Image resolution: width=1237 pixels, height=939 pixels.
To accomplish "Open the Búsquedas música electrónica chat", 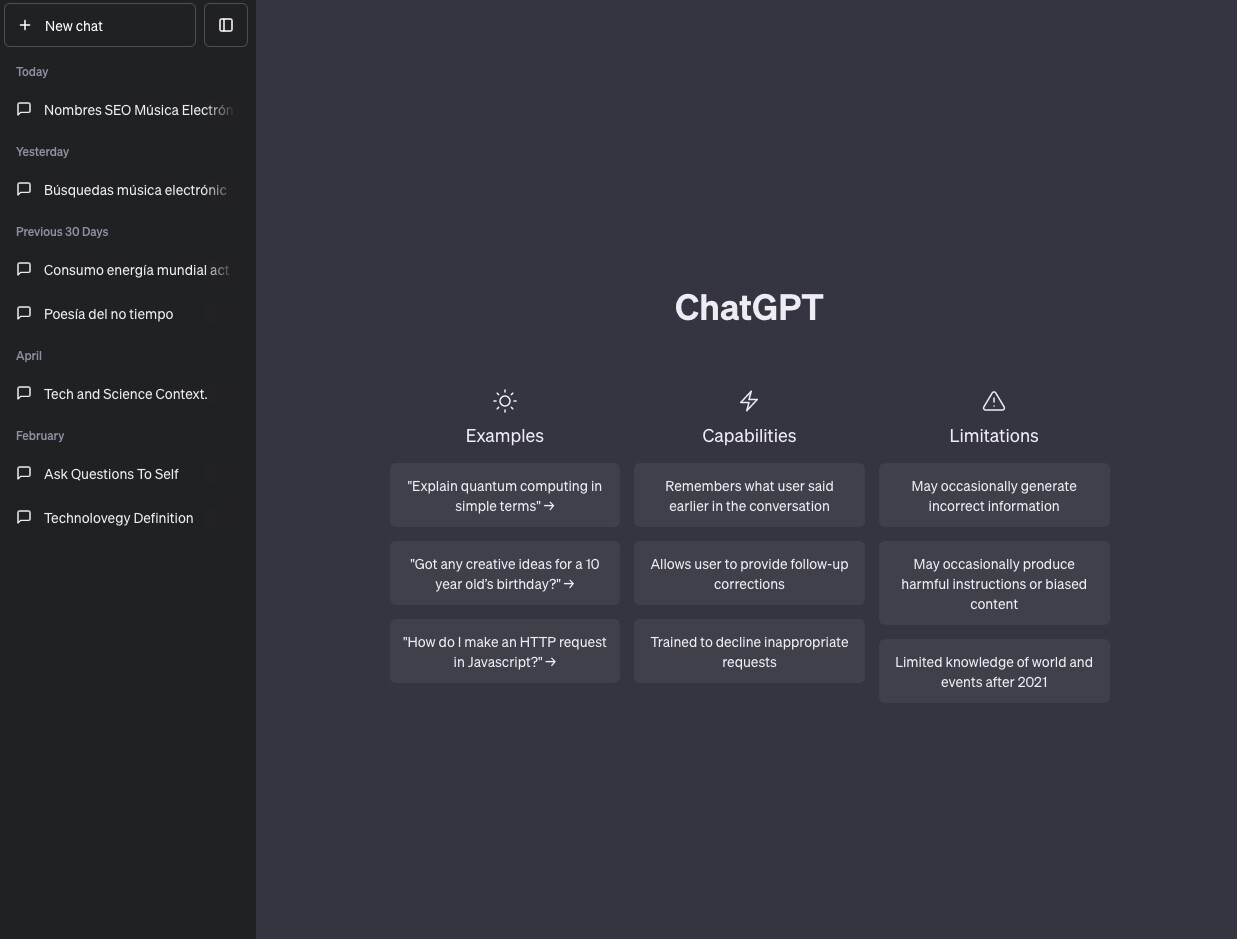I will pos(135,190).
